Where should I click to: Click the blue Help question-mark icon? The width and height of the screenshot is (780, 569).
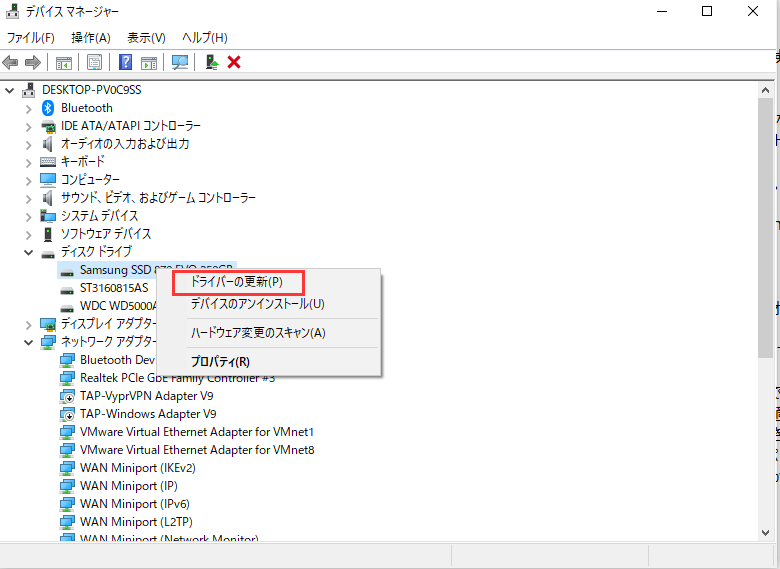tap(126, 62)
